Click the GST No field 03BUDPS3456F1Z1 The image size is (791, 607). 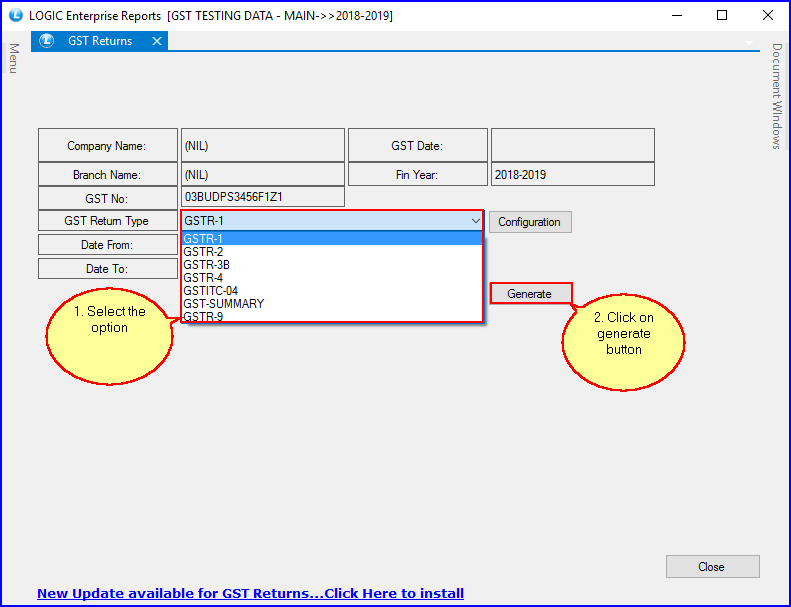coord(263,197)
